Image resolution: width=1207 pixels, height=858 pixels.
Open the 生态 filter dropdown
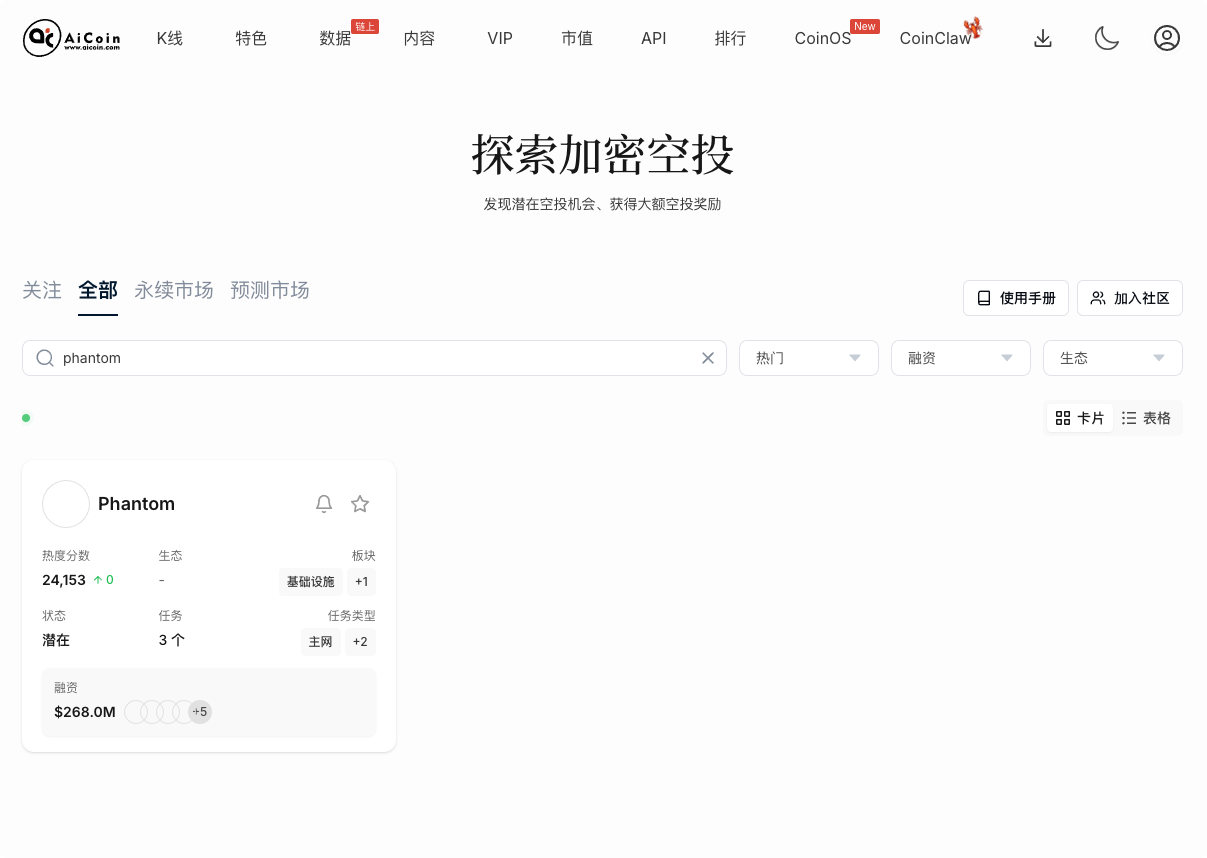pyautogui.click(x=1113, y=358)
